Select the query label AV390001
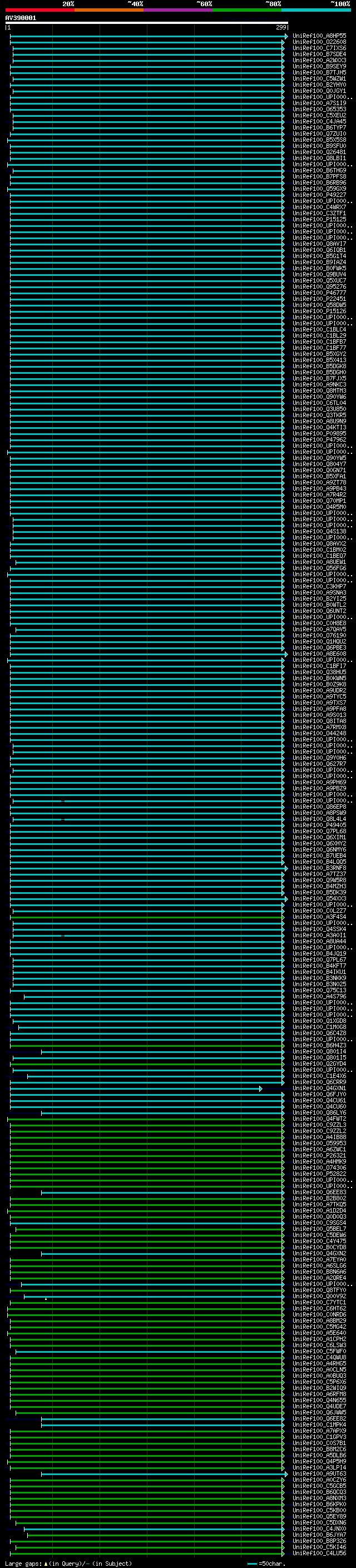The width and height of the screenshot is (356, 1568). pyautogui.click(x=21, y=18)
